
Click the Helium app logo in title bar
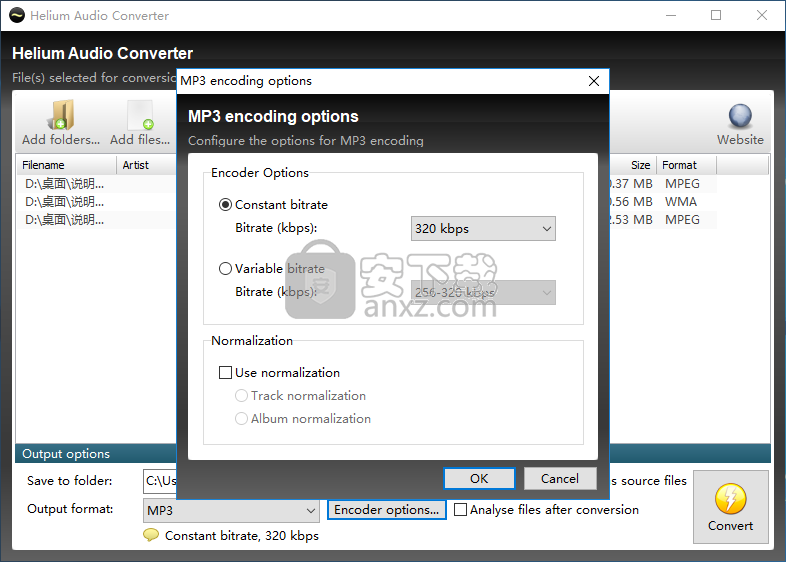pos(17,15)
